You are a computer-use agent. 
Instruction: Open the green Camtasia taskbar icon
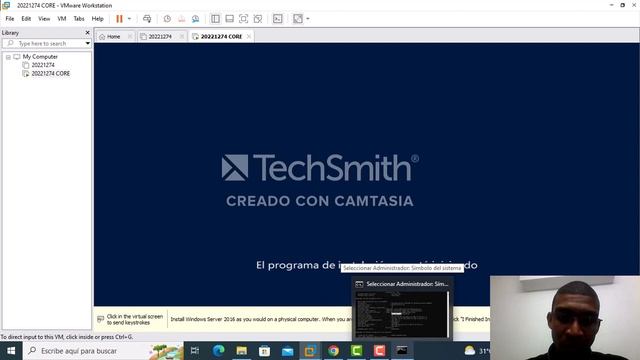[x=356, y=351]
